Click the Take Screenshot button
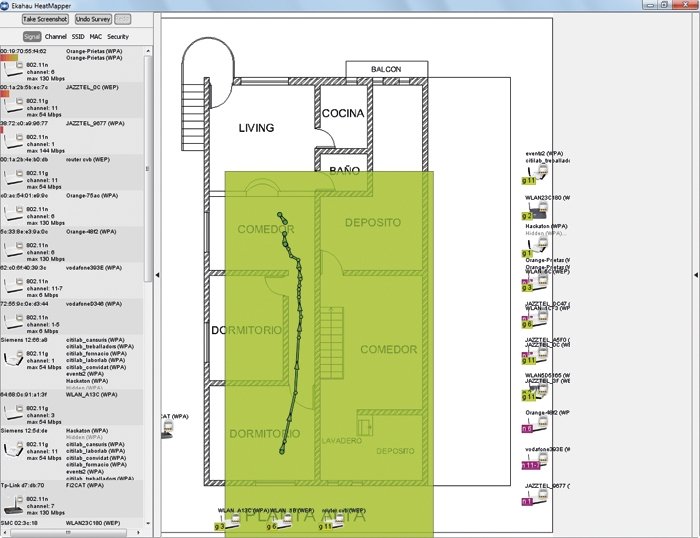The height and width of the screenshot is (538, 700). (x=45, y=19)
